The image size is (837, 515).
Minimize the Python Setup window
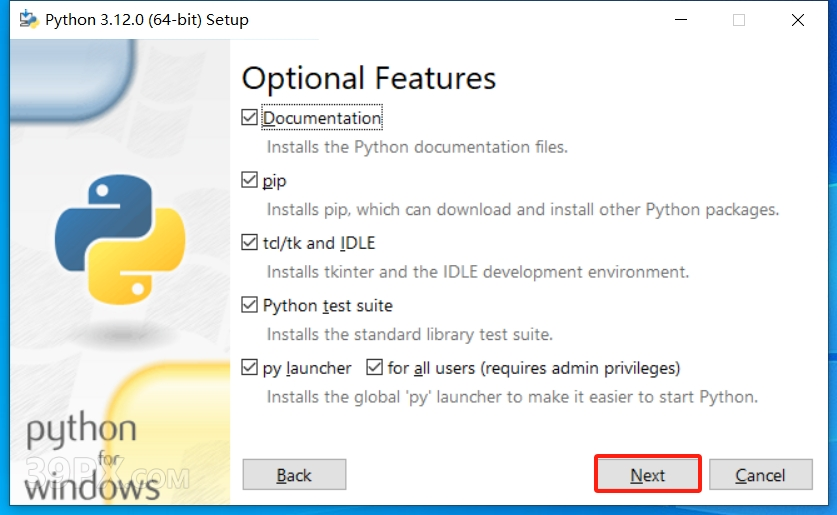coord(681,20)
